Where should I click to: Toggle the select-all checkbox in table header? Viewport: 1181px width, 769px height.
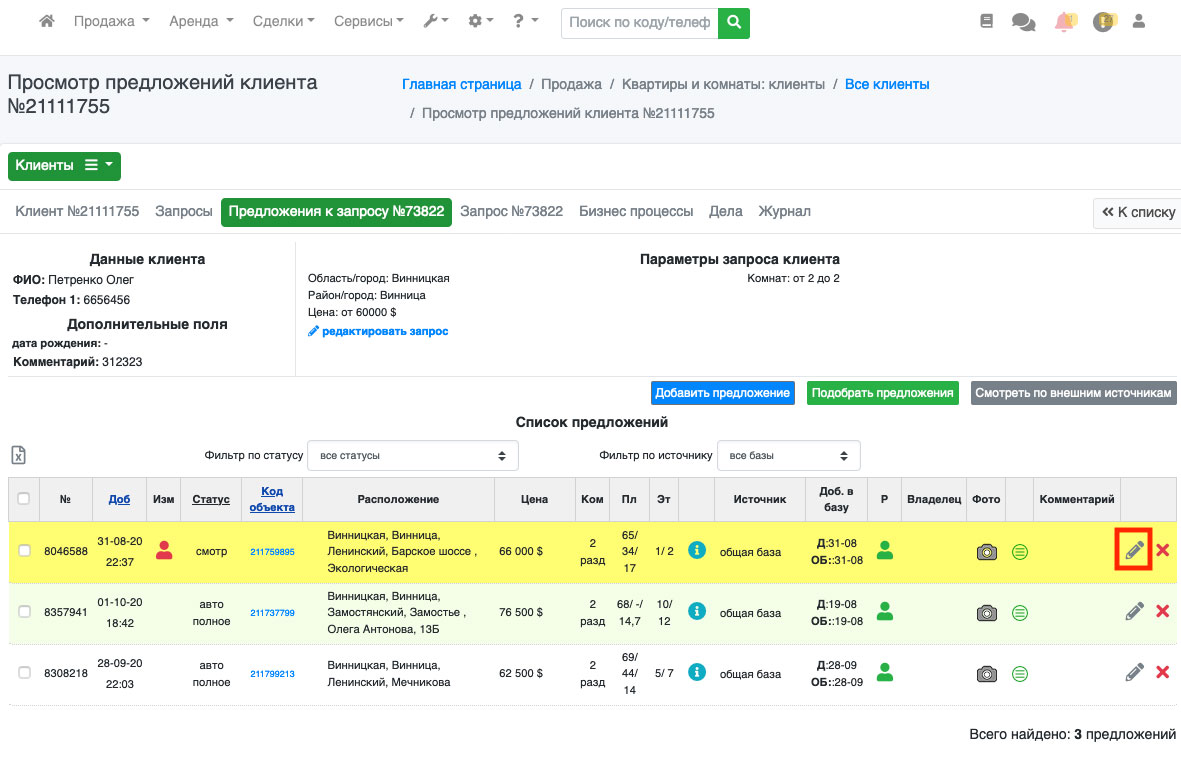pyautogui.click(x=24, y=499)
